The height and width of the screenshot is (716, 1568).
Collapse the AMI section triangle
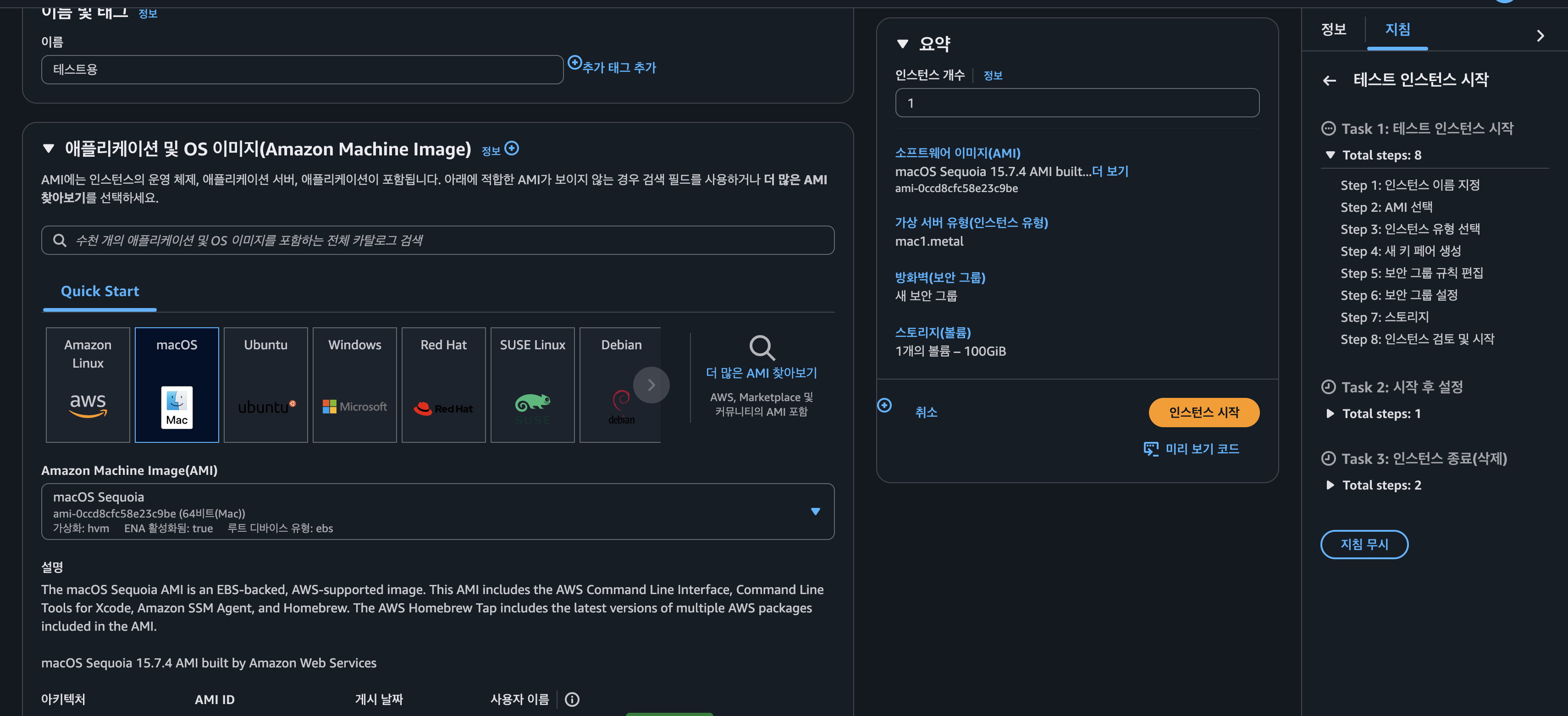click(x=49, y=149)
